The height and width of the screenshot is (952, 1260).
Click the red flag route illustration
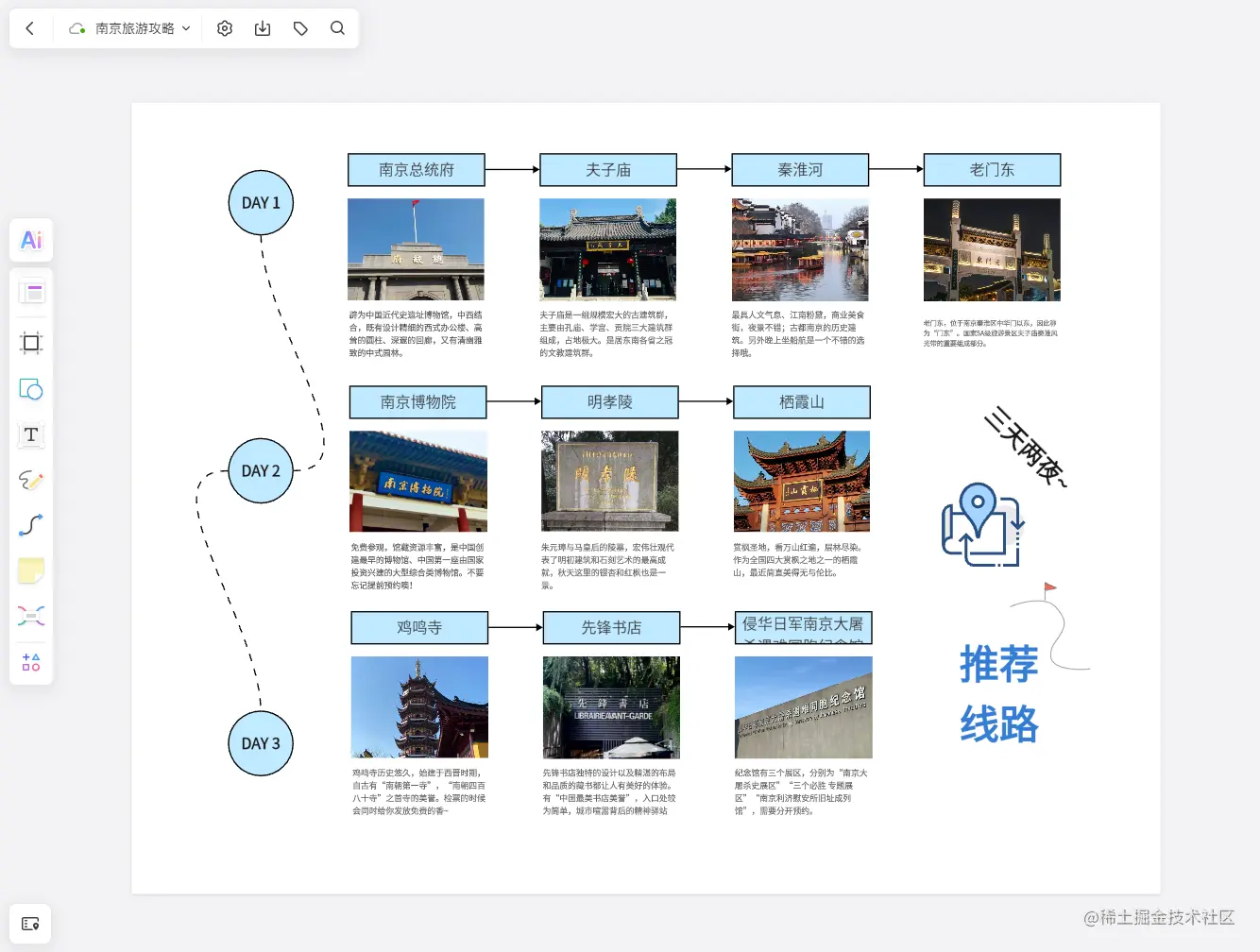pyautogui.click(x=1050, y=626)
